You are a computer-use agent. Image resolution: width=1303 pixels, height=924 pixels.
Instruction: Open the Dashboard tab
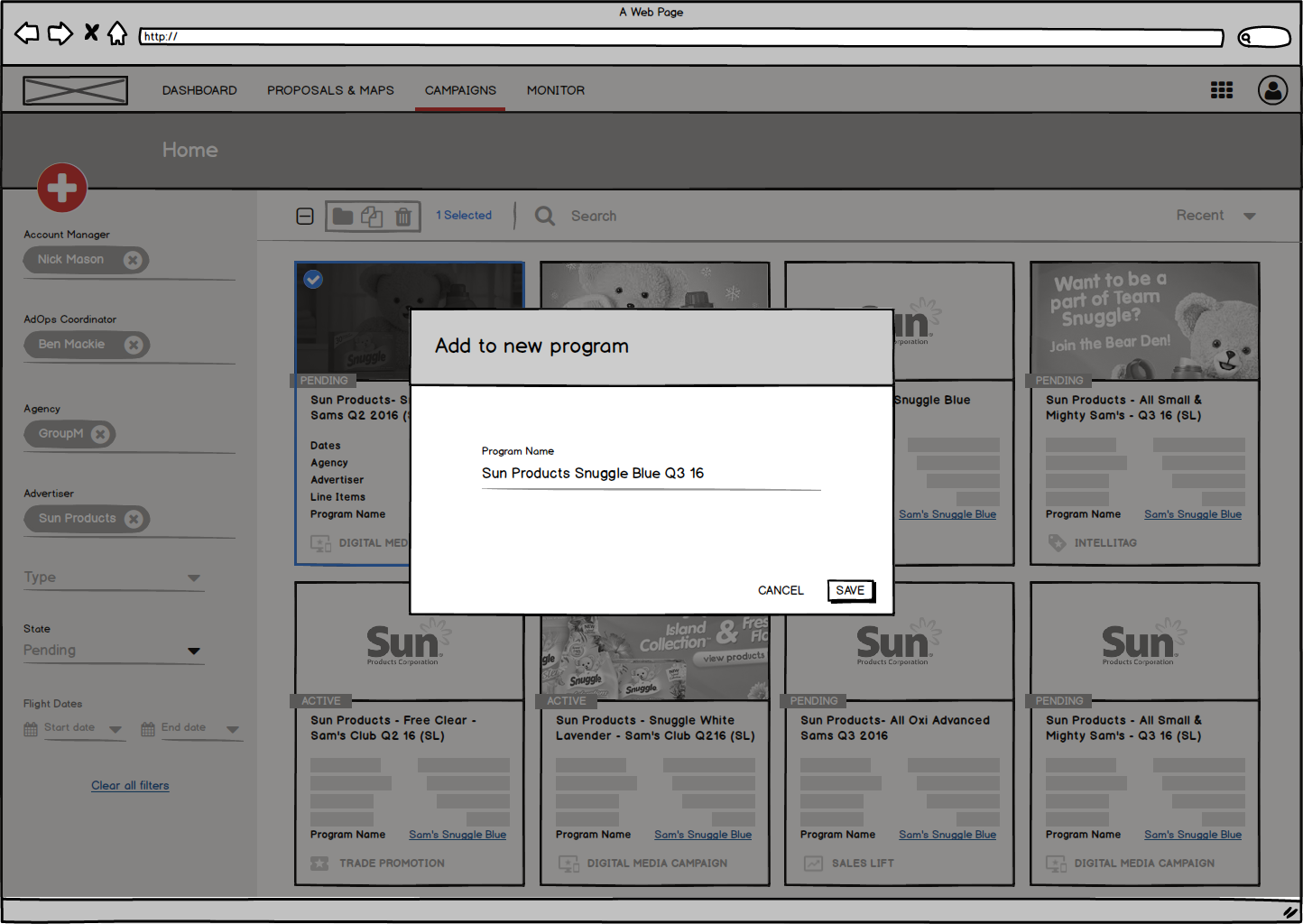tap(199, 90)
